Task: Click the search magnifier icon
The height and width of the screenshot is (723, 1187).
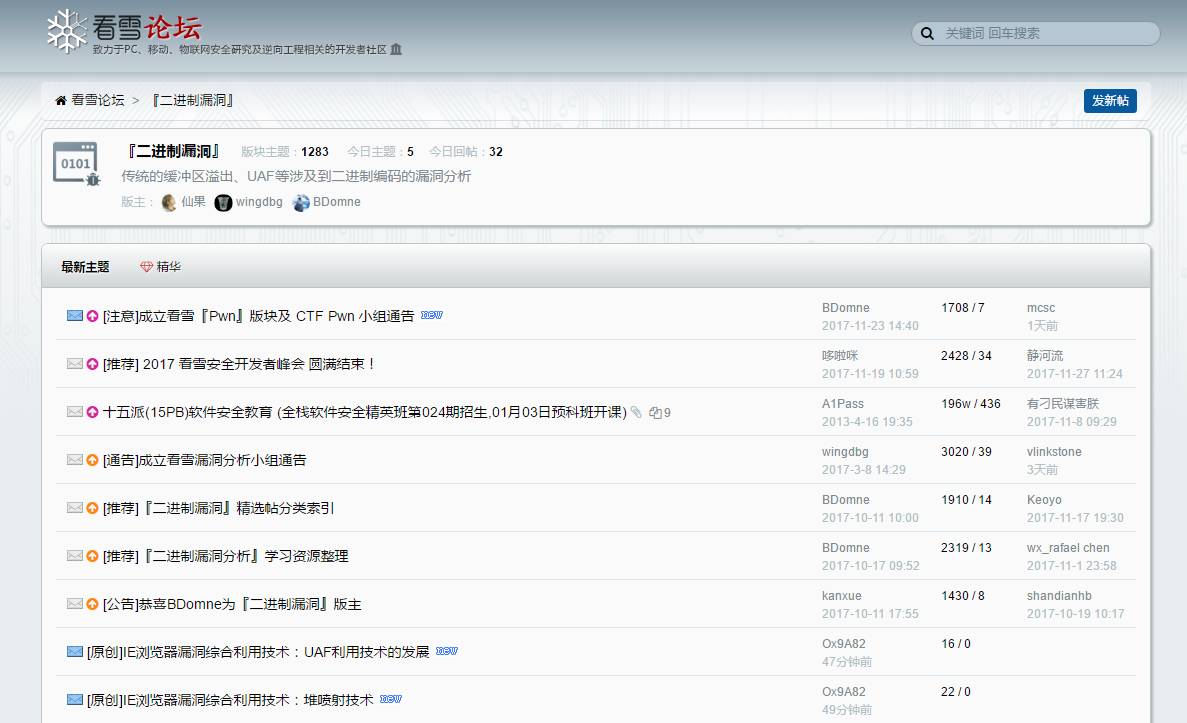Action: coord(927,33)
